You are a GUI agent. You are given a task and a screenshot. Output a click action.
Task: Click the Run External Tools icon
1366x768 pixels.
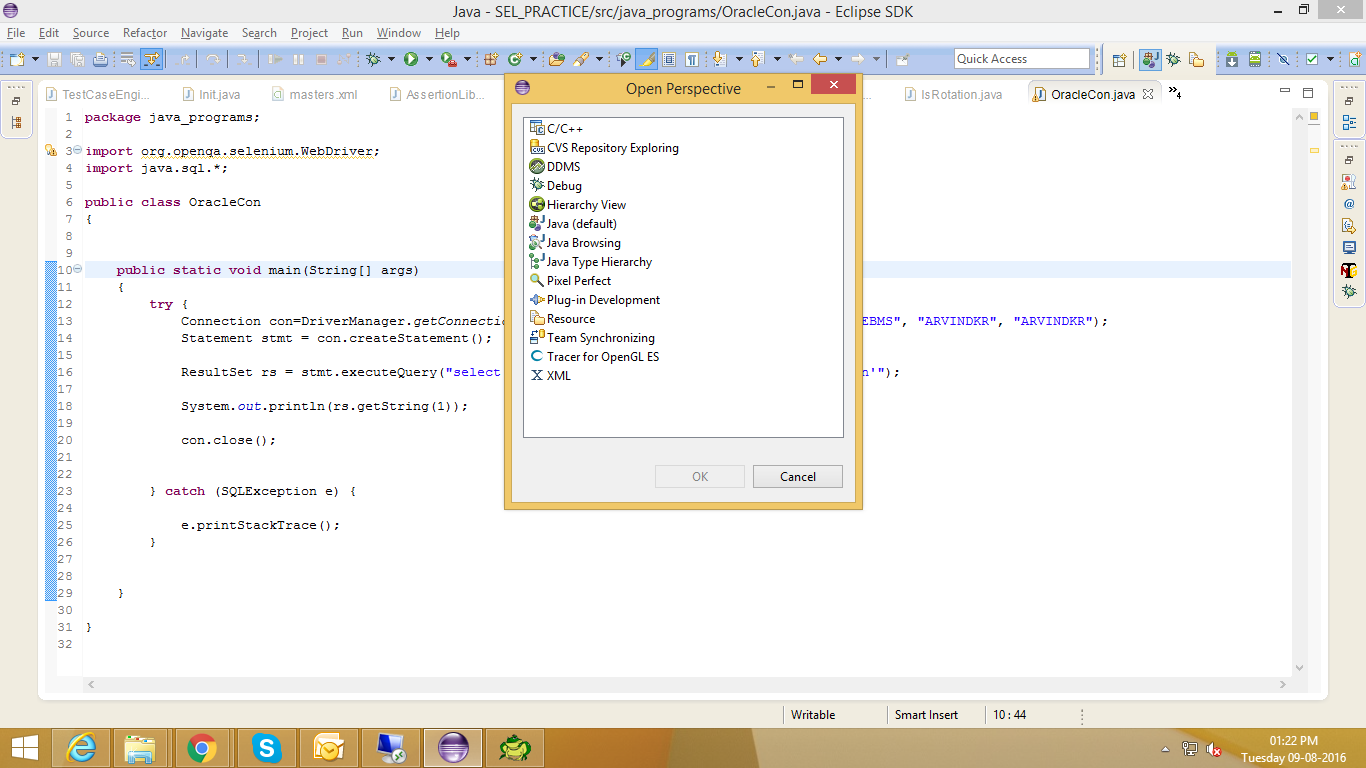[448, 59]
